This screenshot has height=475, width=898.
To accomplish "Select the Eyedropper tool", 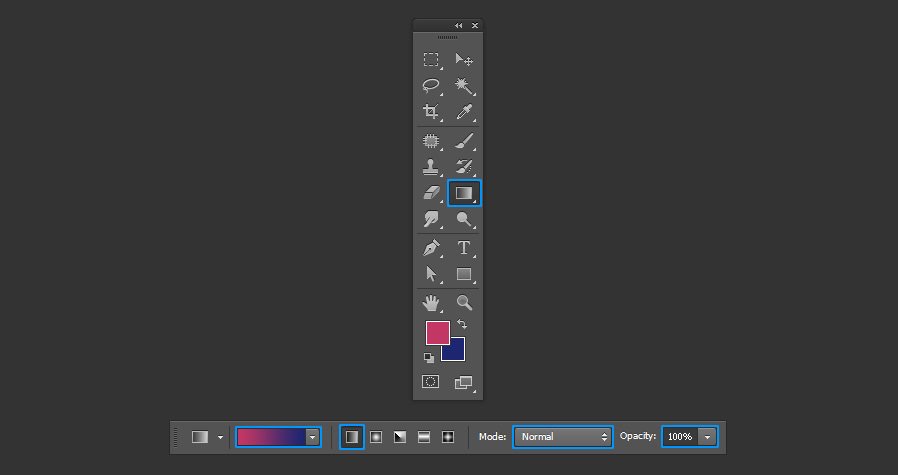I will pyautogui.click(x=464, y=111).
